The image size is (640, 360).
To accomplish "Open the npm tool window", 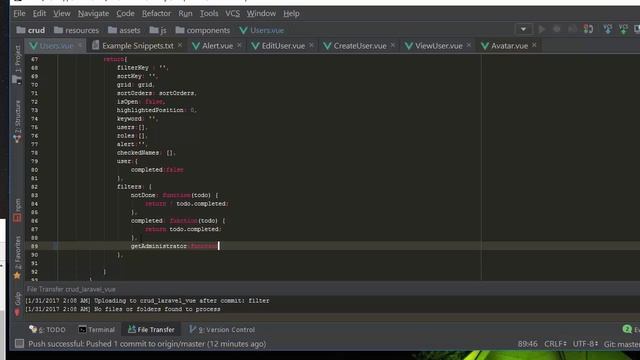I will (17, 210).
